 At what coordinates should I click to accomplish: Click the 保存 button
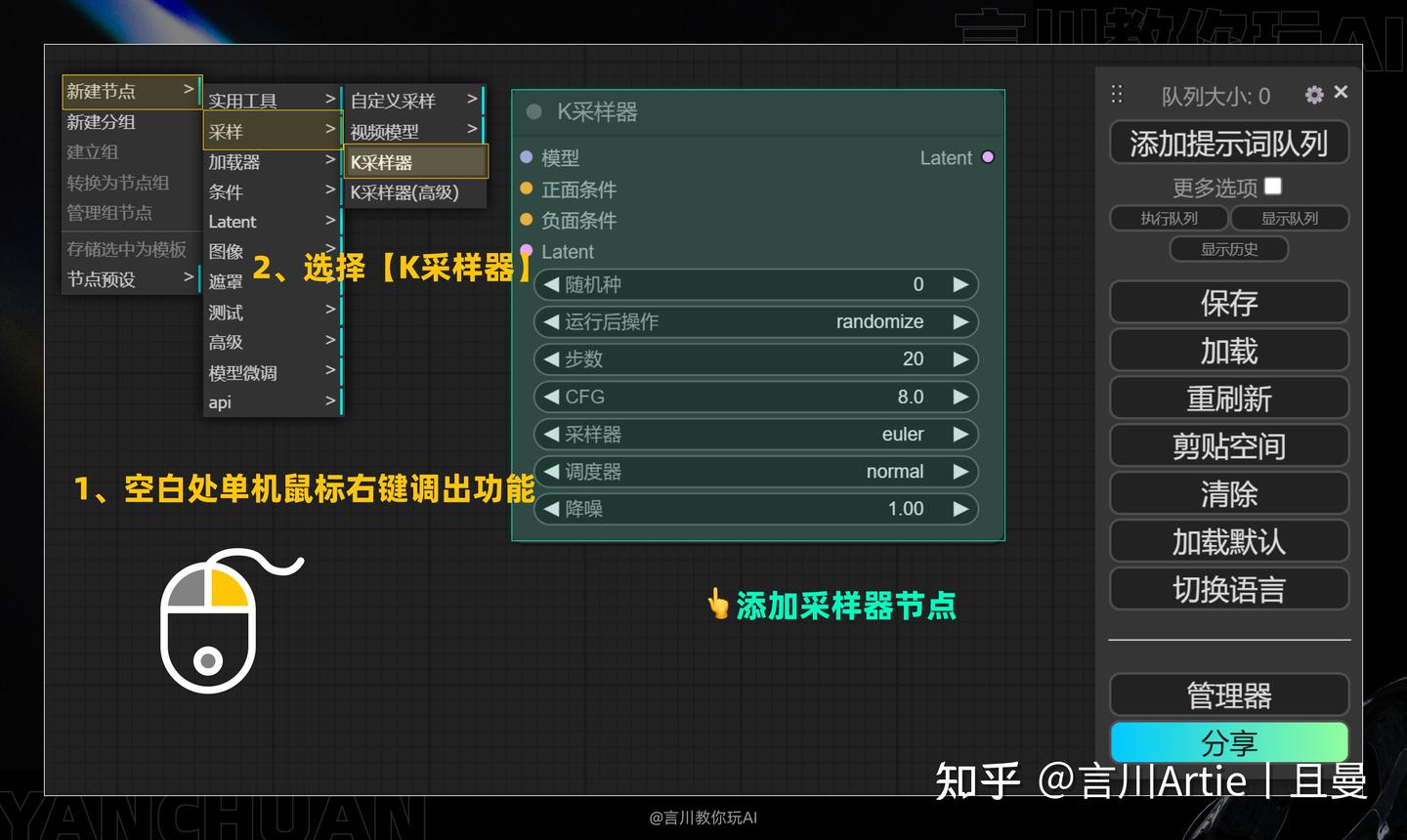coord(1229,302)
